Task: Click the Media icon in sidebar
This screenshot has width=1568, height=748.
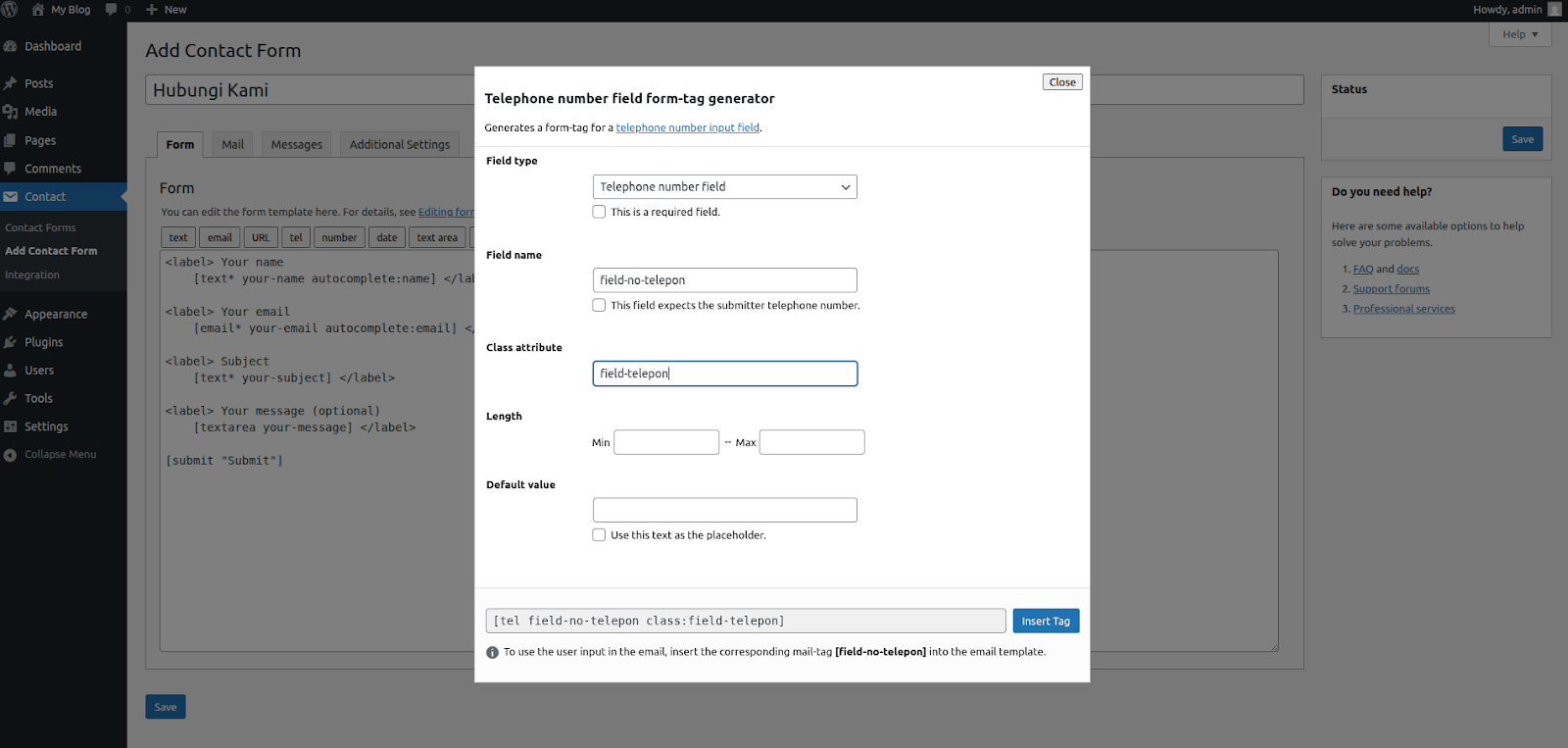Action: (11, 112)
